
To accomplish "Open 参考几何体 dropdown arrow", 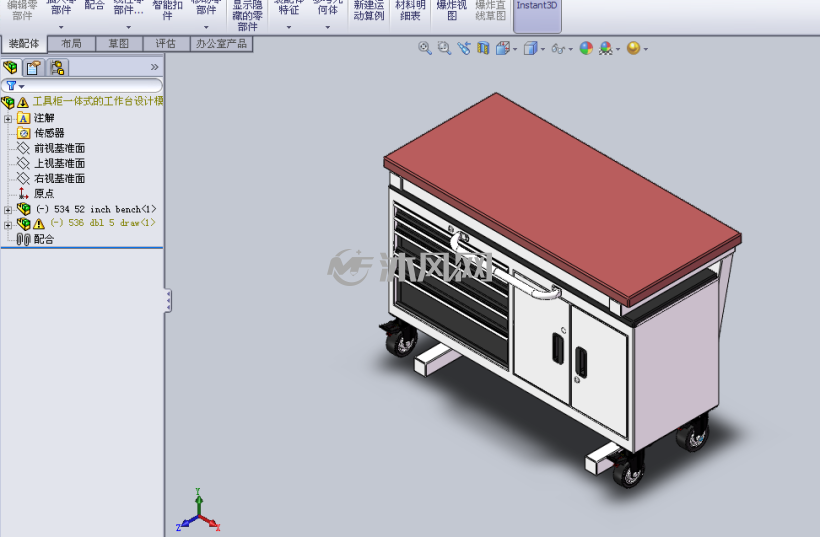I will tap(327, 27).
